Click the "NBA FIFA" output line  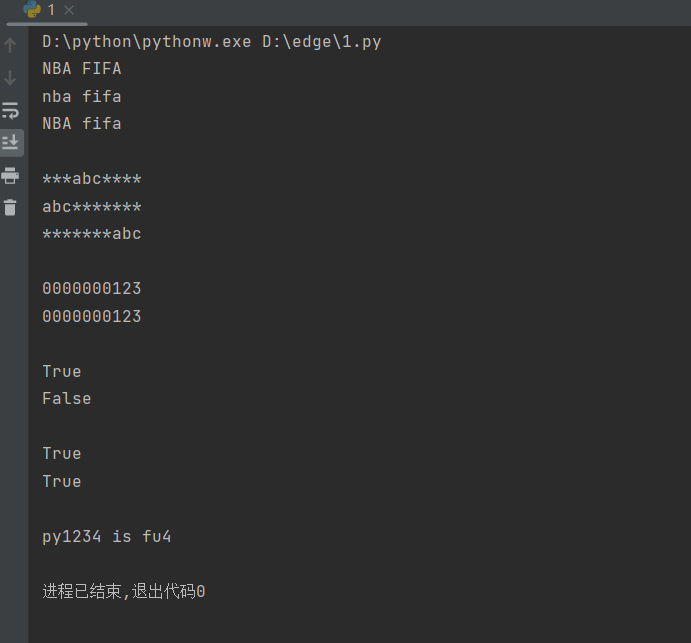pyautogui.click(x=82, y=69)
